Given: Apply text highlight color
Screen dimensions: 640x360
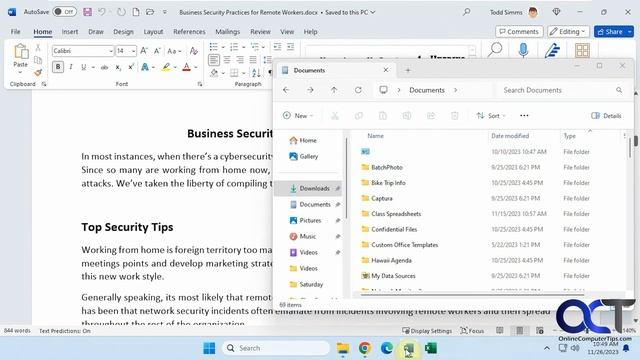Looking at the screenshot, I should click(x=166, y=67).
